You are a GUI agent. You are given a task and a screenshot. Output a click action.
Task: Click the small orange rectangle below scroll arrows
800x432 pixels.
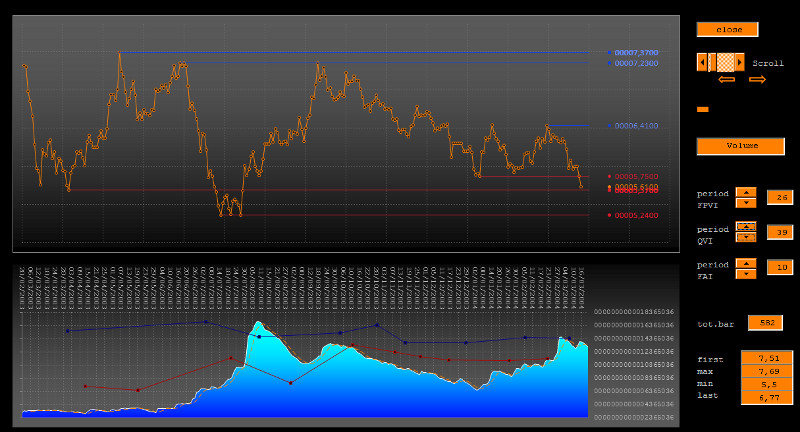click(702, 109)
